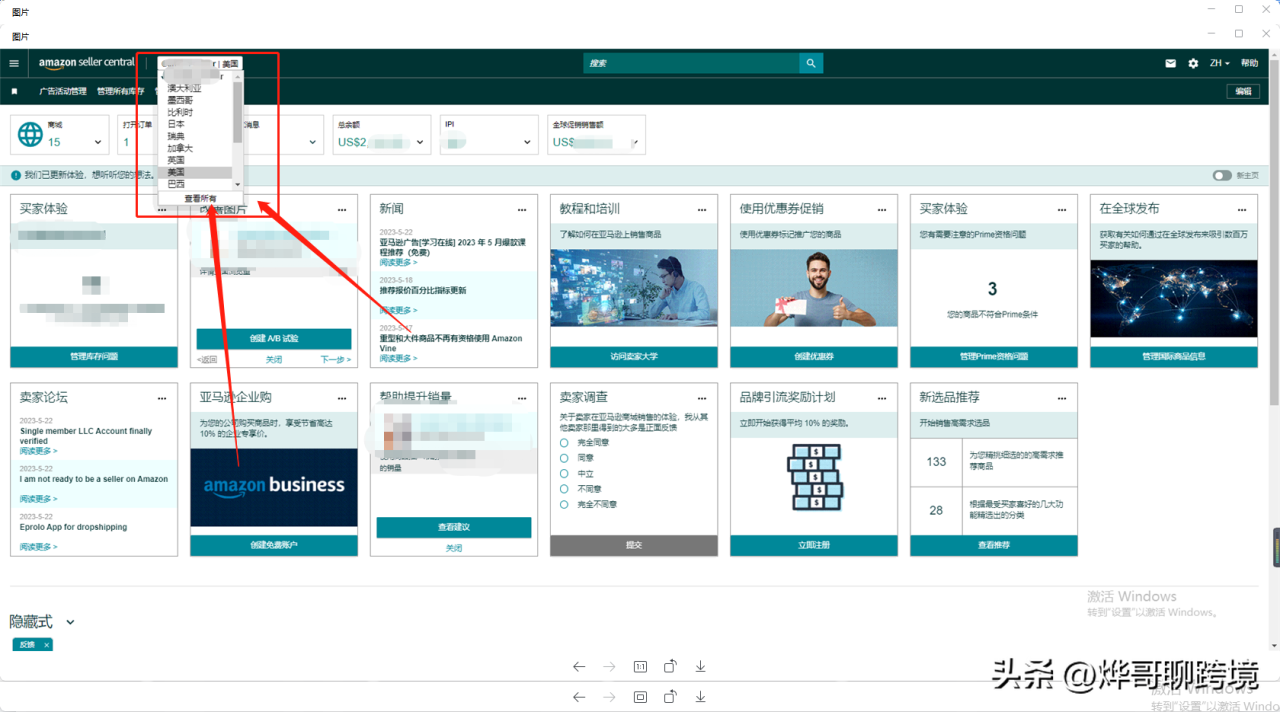Open the hamburger navigation menu

pos(14,63)
